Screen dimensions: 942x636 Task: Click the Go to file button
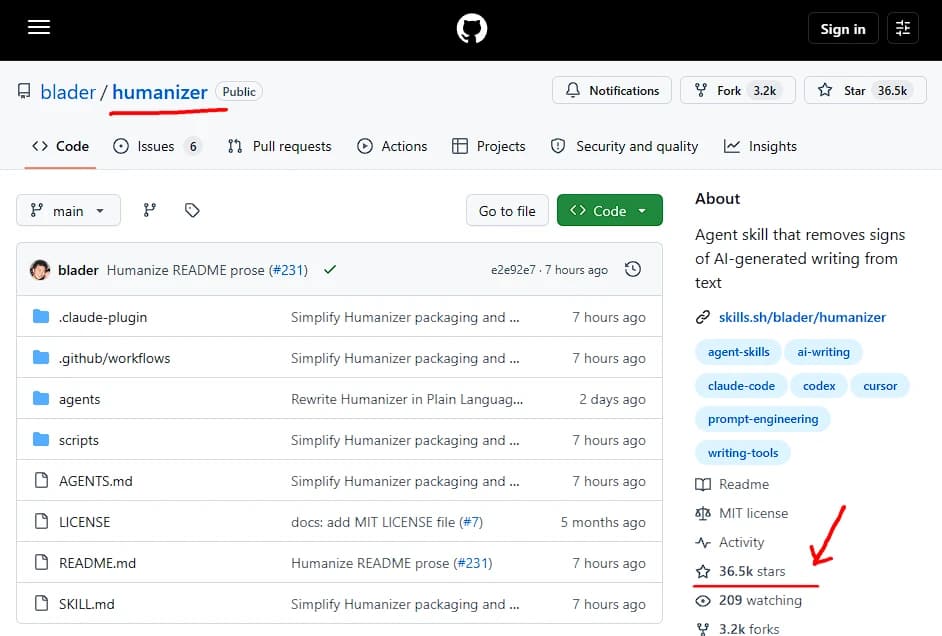click(507, 211)
